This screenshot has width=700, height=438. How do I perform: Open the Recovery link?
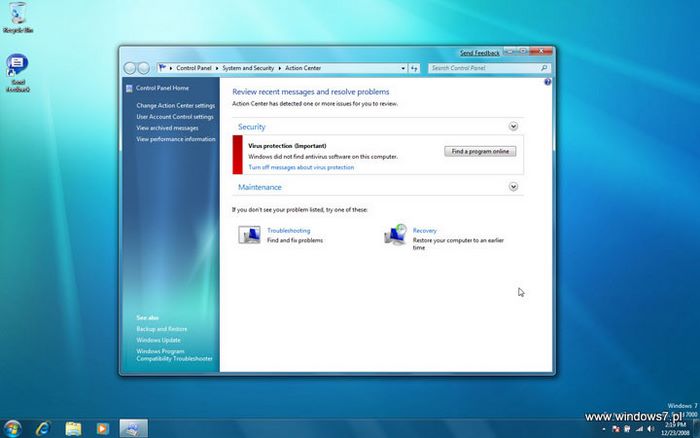(425, 230)
